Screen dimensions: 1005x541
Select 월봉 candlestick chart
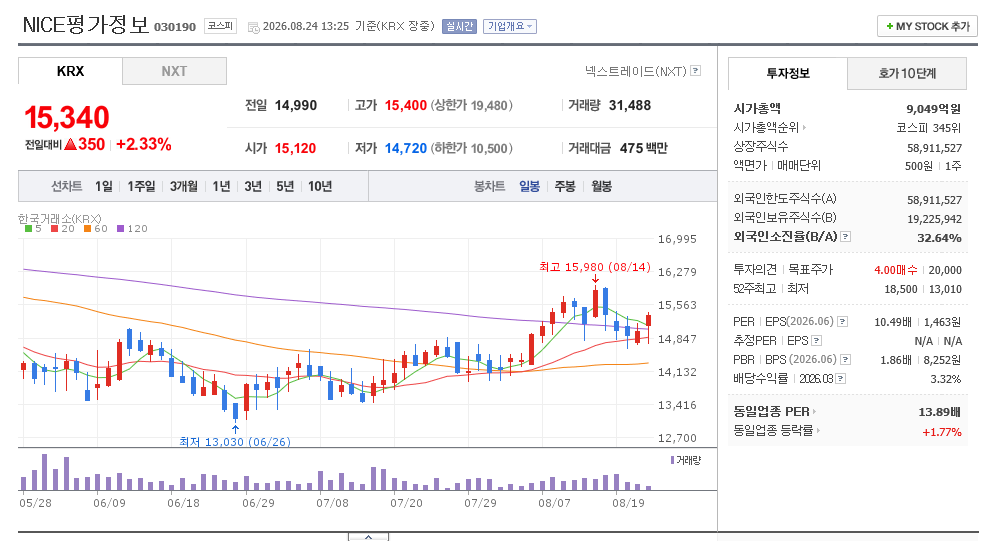point(601,187)
